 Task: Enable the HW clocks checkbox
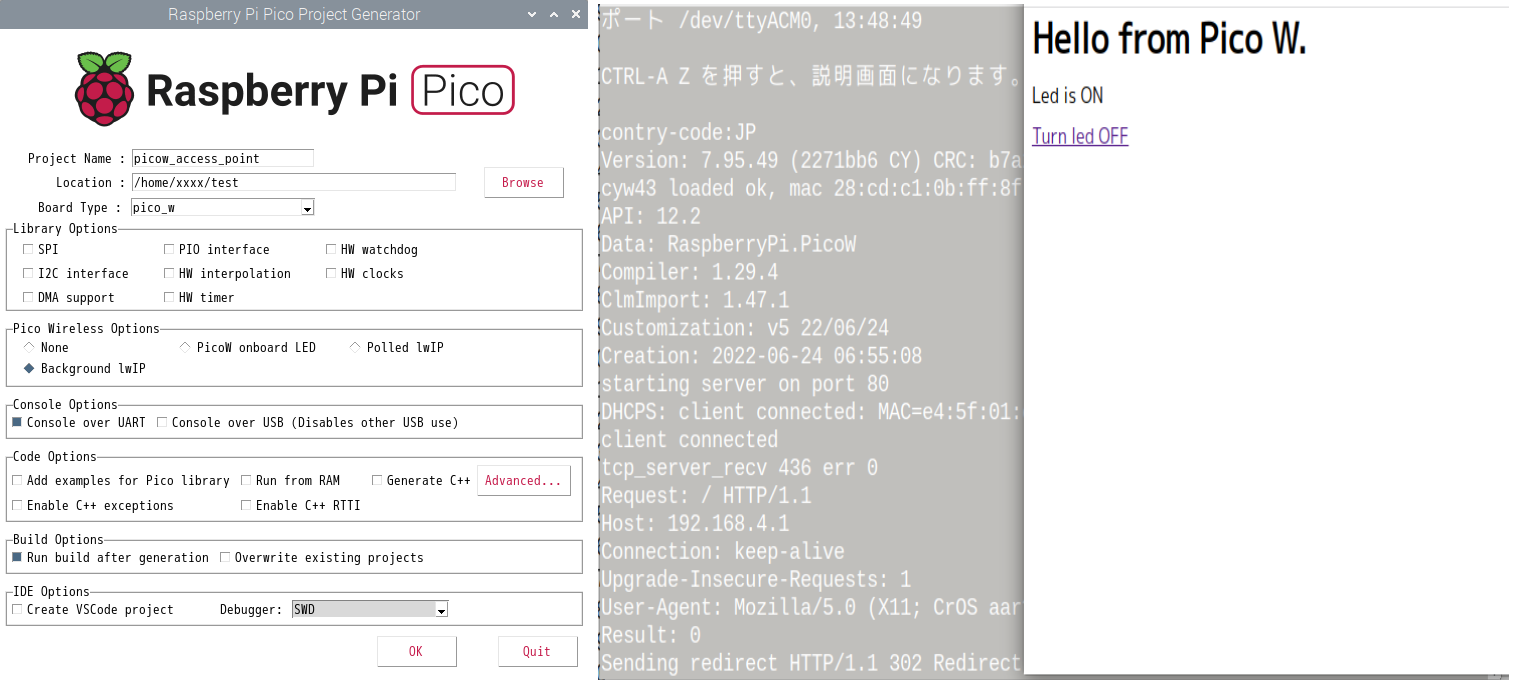tap(331, 273)
